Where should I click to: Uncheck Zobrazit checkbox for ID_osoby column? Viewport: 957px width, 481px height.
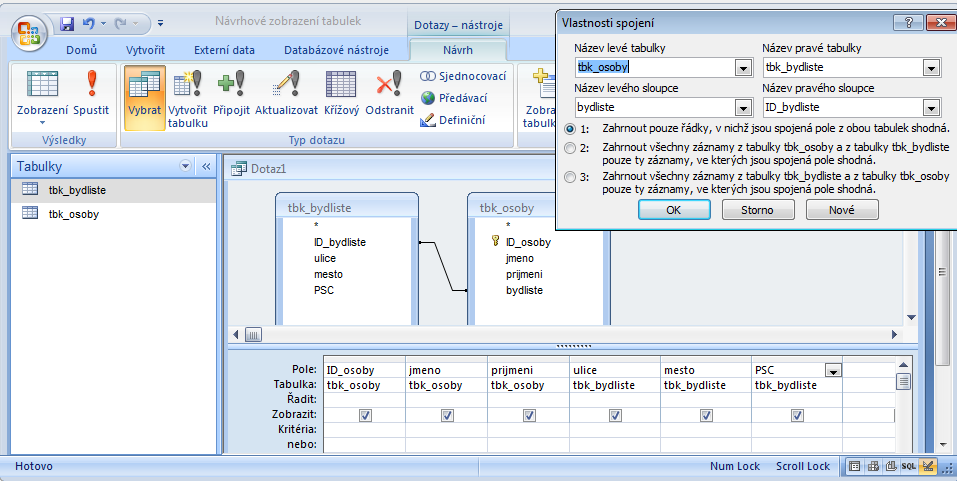point(364,414)
